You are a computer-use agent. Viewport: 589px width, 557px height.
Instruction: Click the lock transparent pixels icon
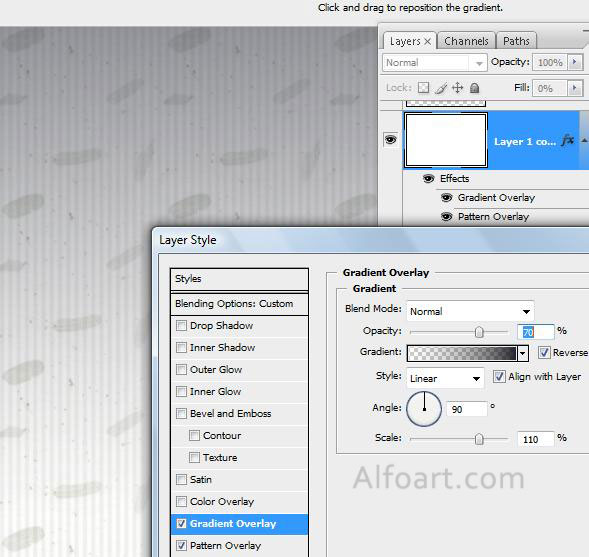coord(423,88)
